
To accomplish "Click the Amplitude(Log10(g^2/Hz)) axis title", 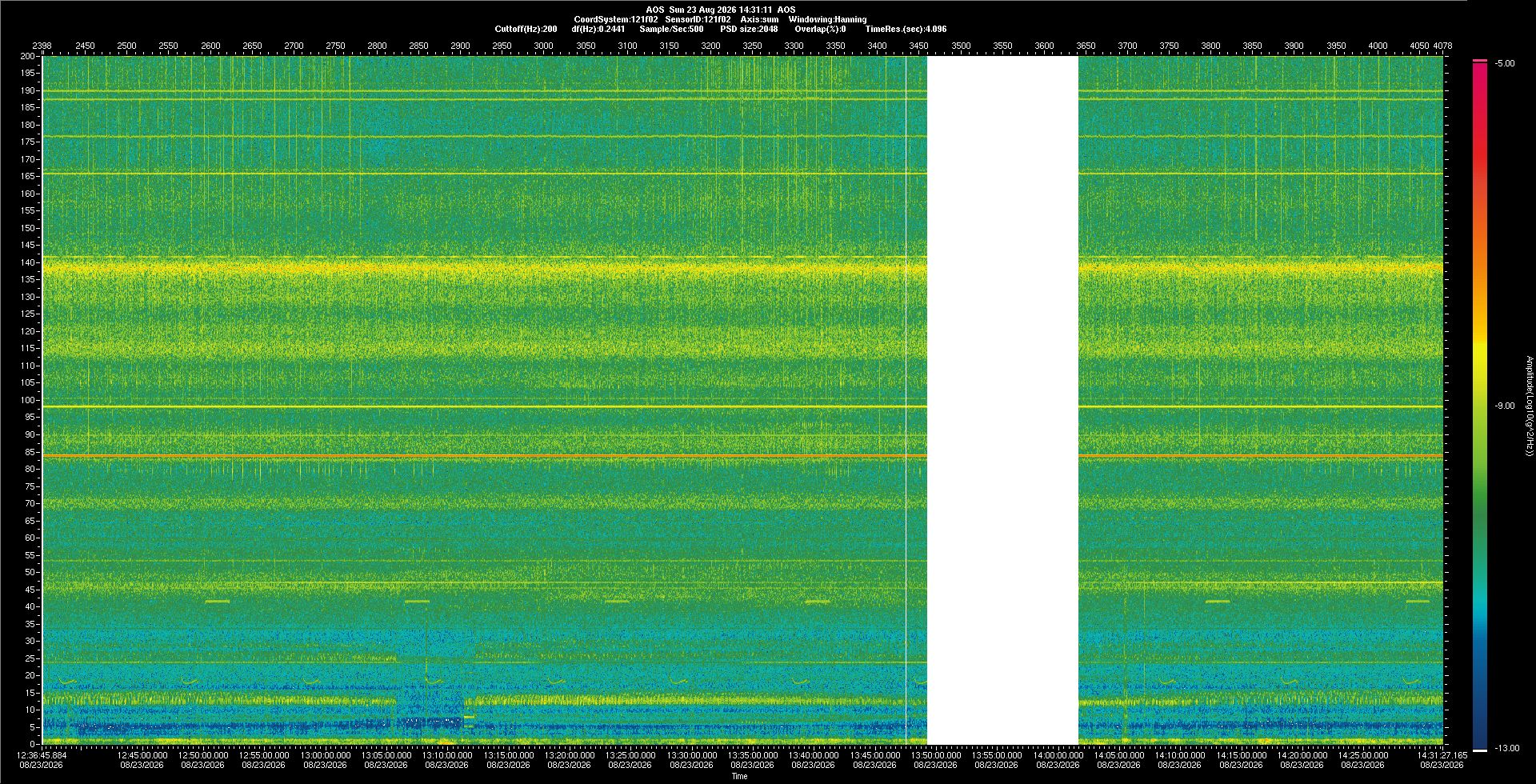I will pyautogui.click(x=1529, y=406).
